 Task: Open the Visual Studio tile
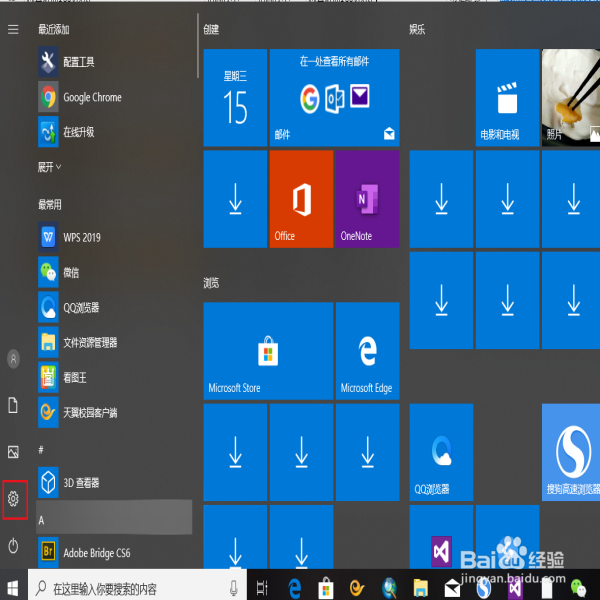pos(441,537)
